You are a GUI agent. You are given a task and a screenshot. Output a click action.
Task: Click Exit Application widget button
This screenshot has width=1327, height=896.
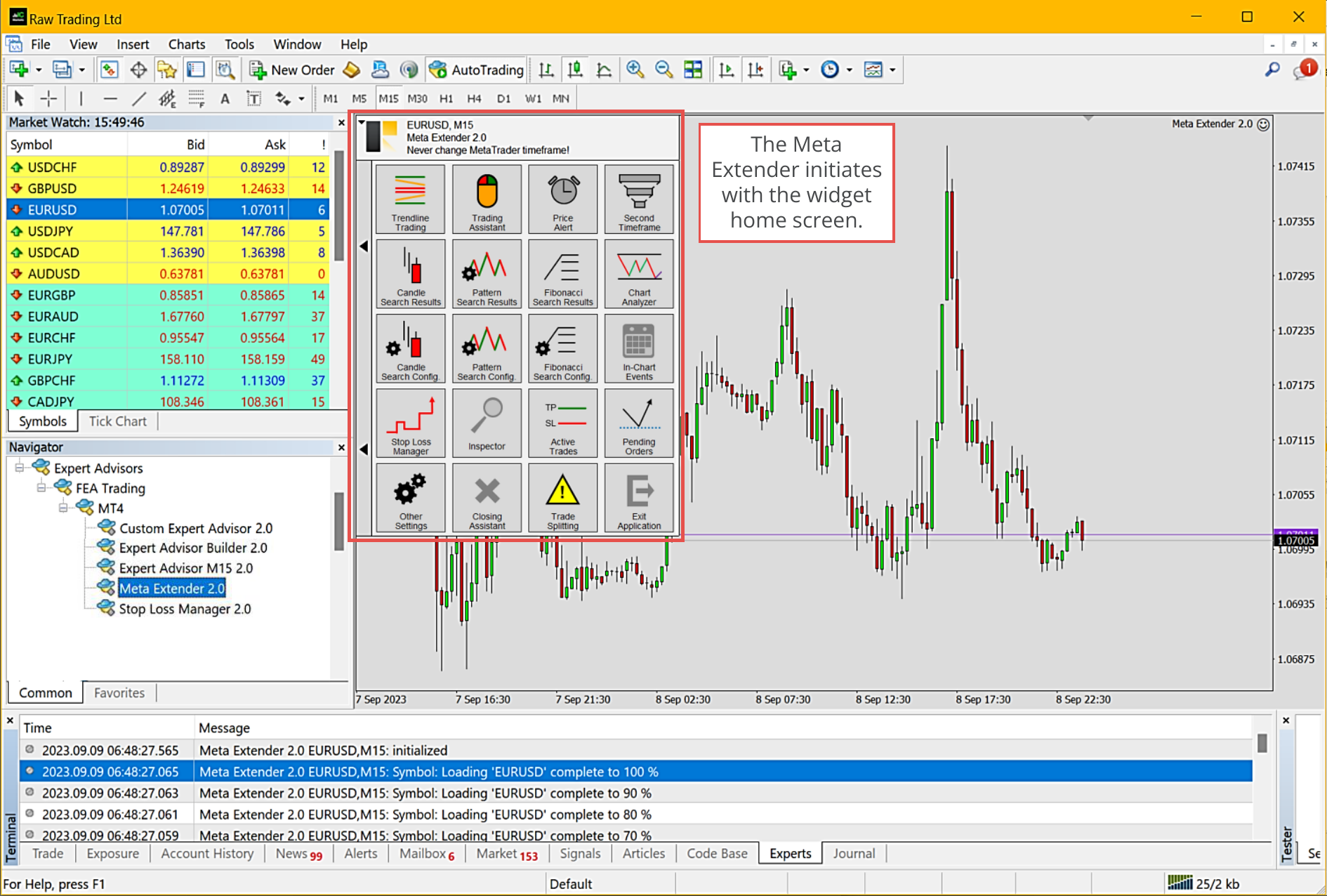639,498
